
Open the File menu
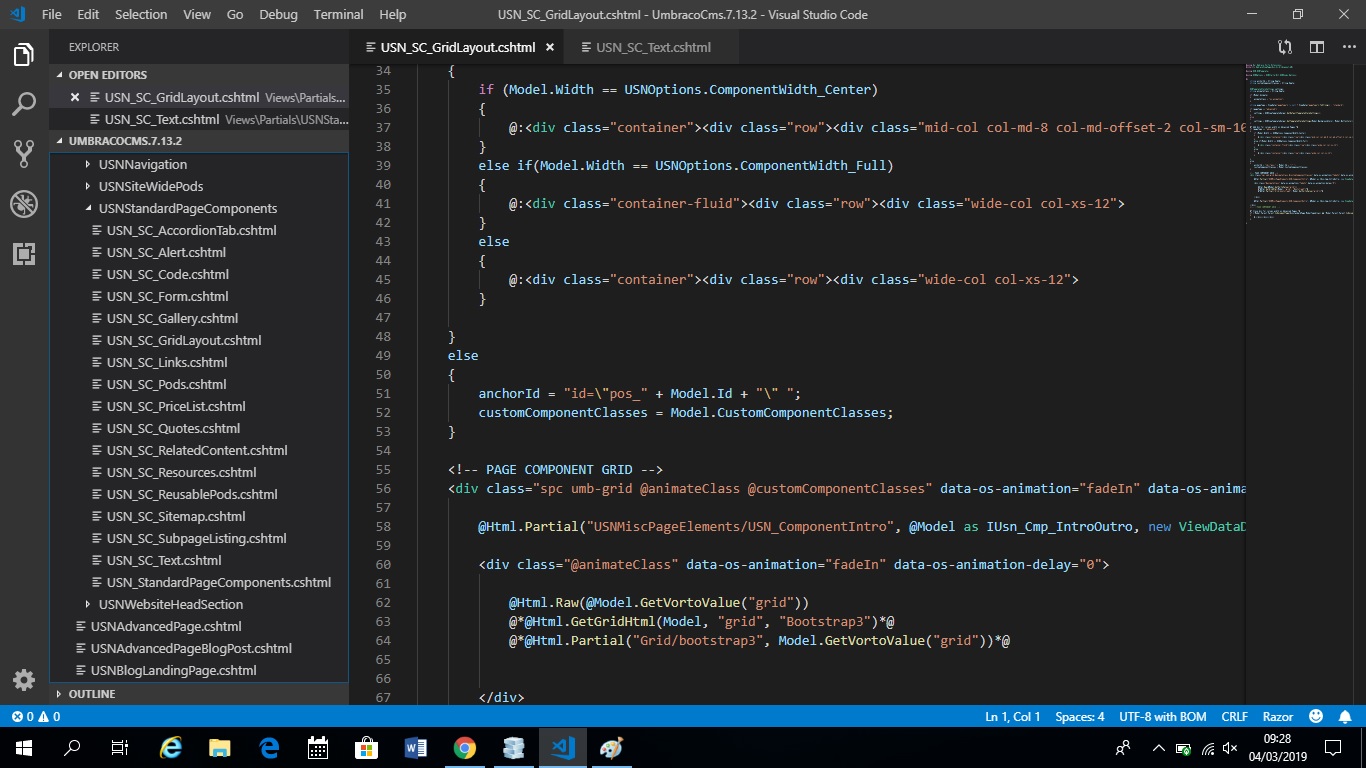click(x=52, y=14)
